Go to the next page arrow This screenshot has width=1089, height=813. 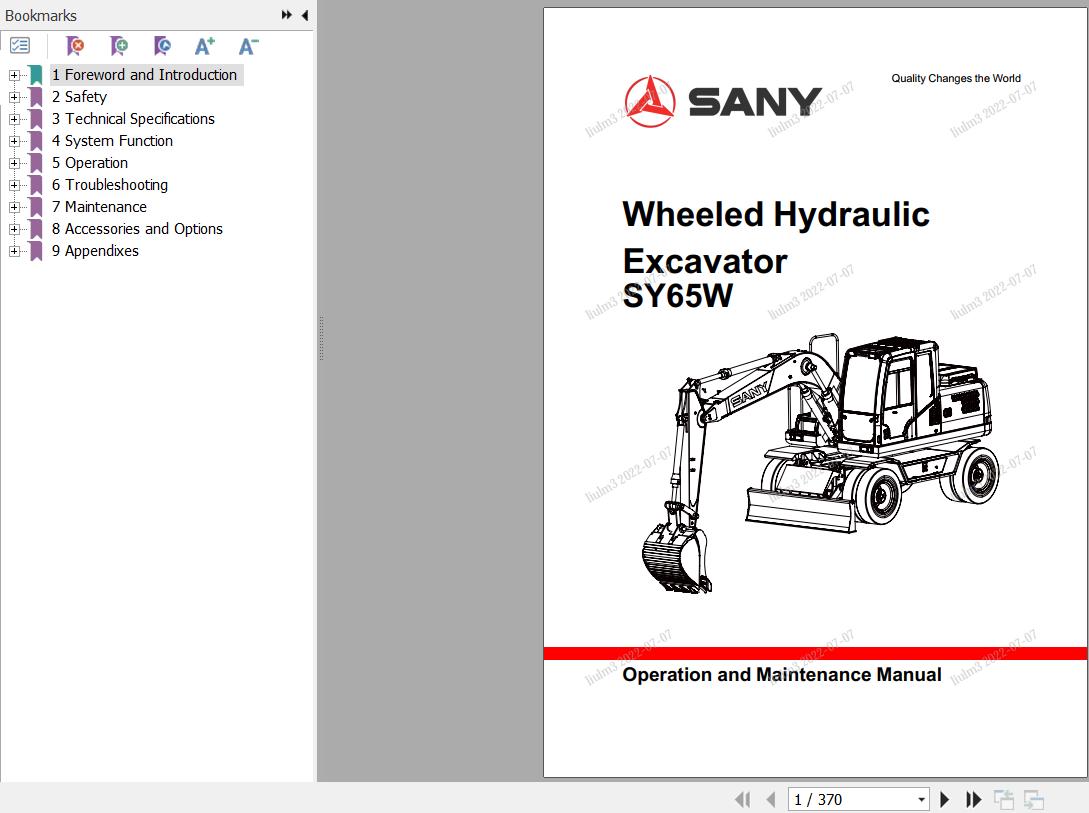point(944,799)
